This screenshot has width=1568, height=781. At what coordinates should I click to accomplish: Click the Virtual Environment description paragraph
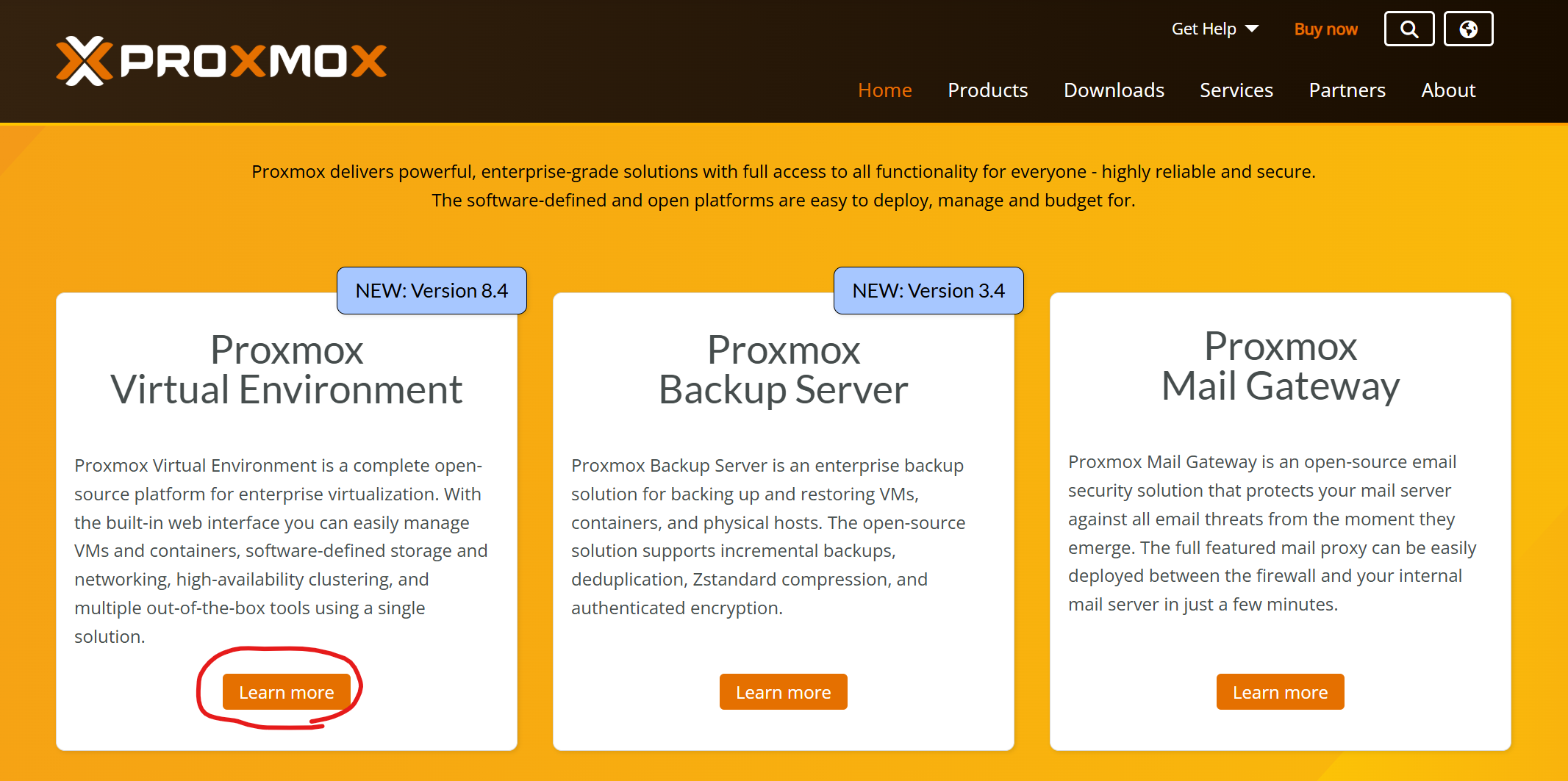tap(282, 551)
